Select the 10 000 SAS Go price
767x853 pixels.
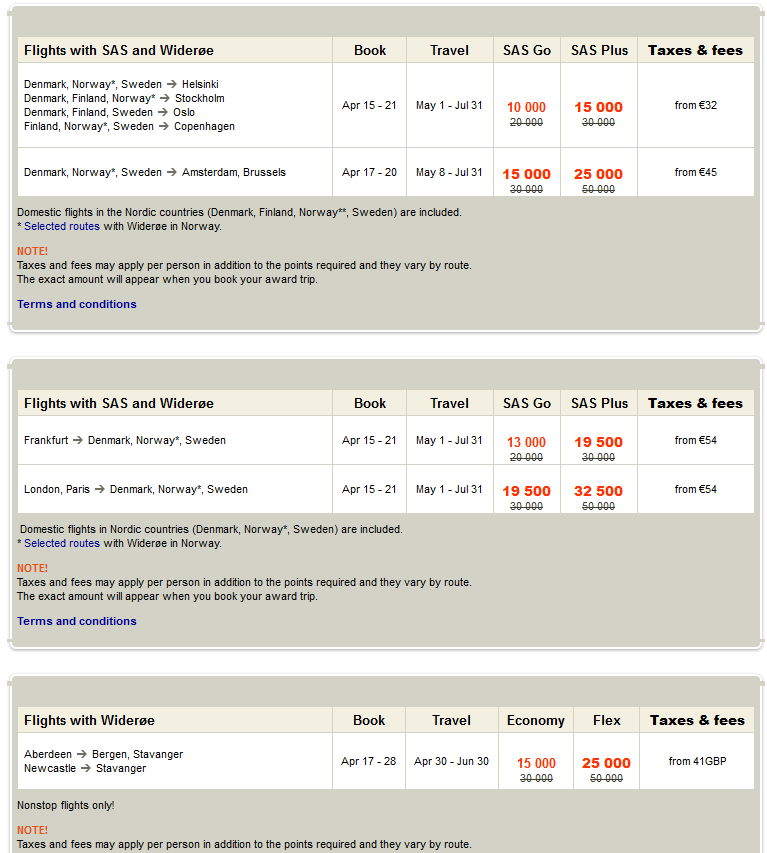point(526,107)
